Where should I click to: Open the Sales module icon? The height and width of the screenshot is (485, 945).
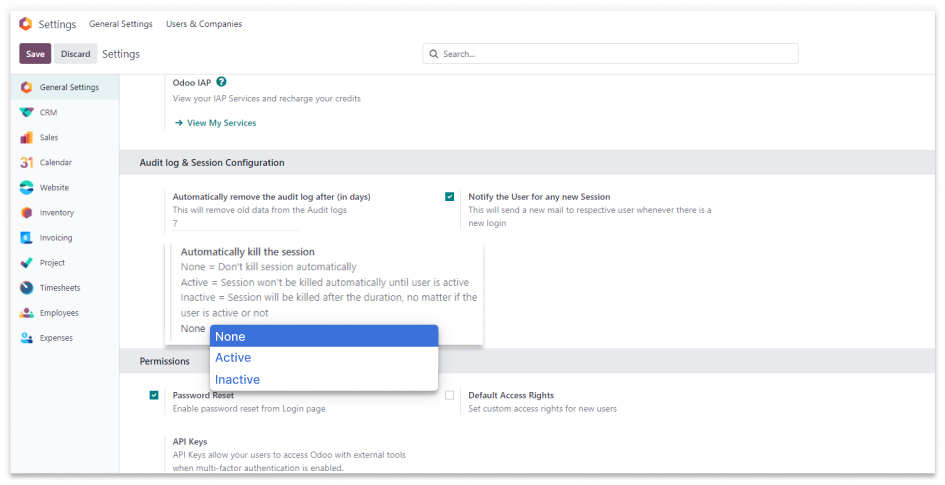27,138
